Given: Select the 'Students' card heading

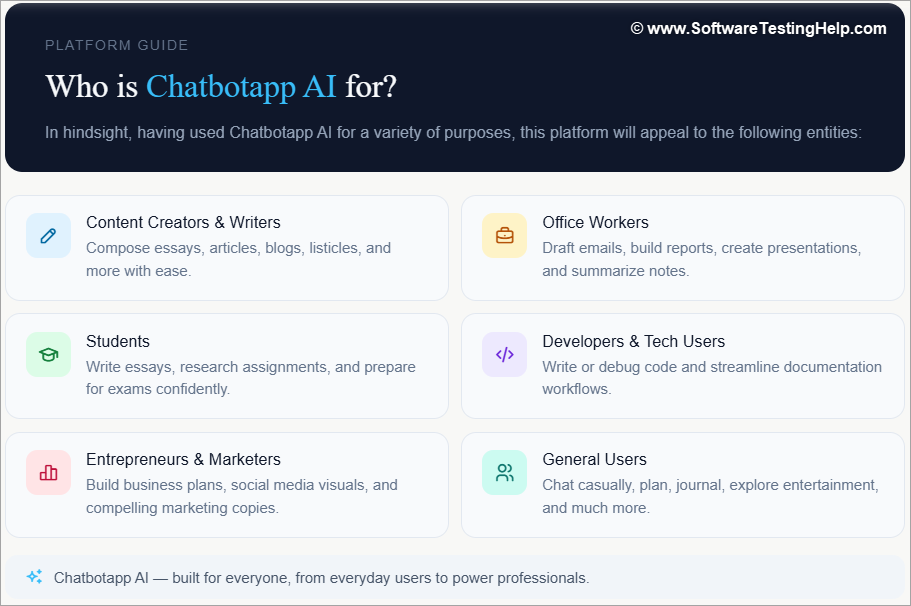Looking at the screenshot, I should tap(118, 342).
